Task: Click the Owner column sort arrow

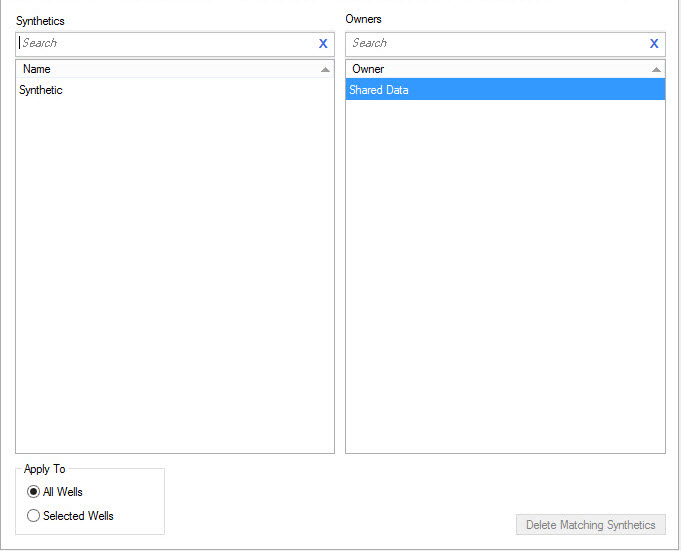Action: (656, 70)
